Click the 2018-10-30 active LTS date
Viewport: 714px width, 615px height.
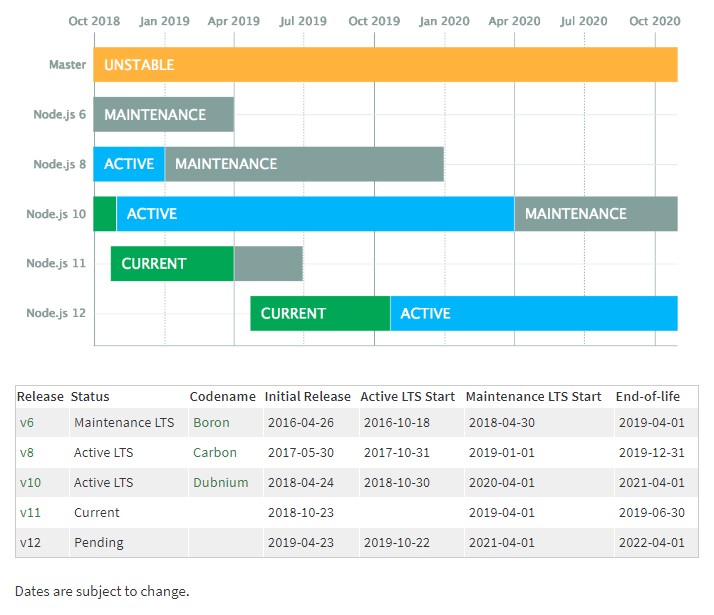(x=397, y=483)
